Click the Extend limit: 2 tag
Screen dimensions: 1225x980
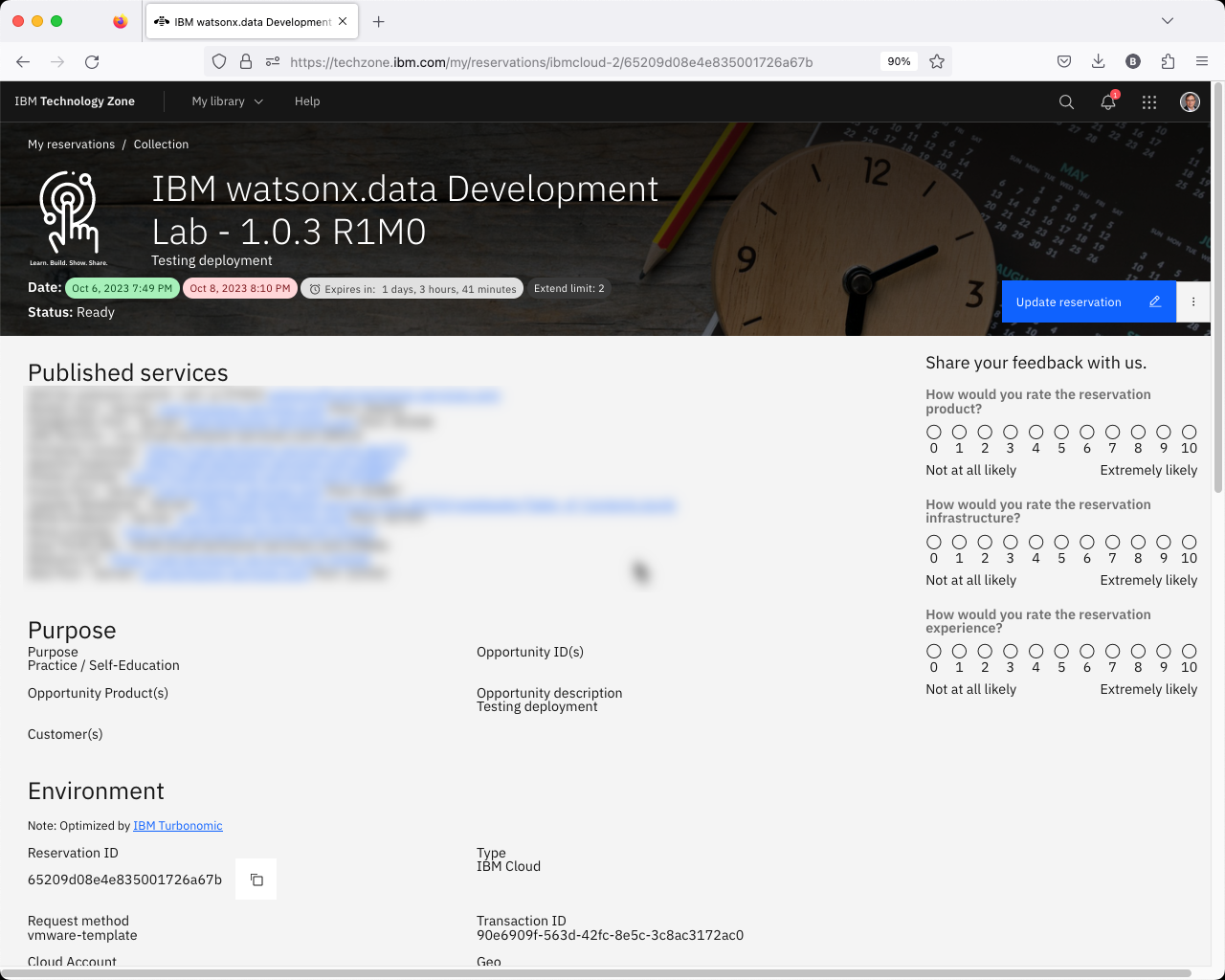(568, 288)
